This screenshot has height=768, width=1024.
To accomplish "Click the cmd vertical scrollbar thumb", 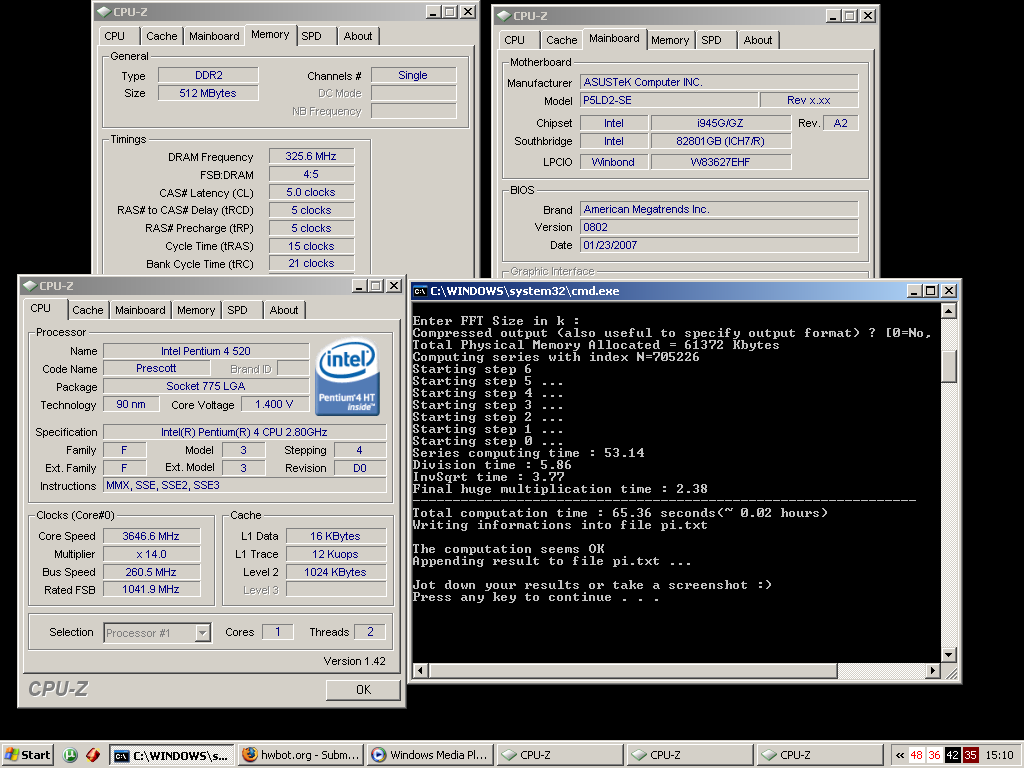I will 949,366.
